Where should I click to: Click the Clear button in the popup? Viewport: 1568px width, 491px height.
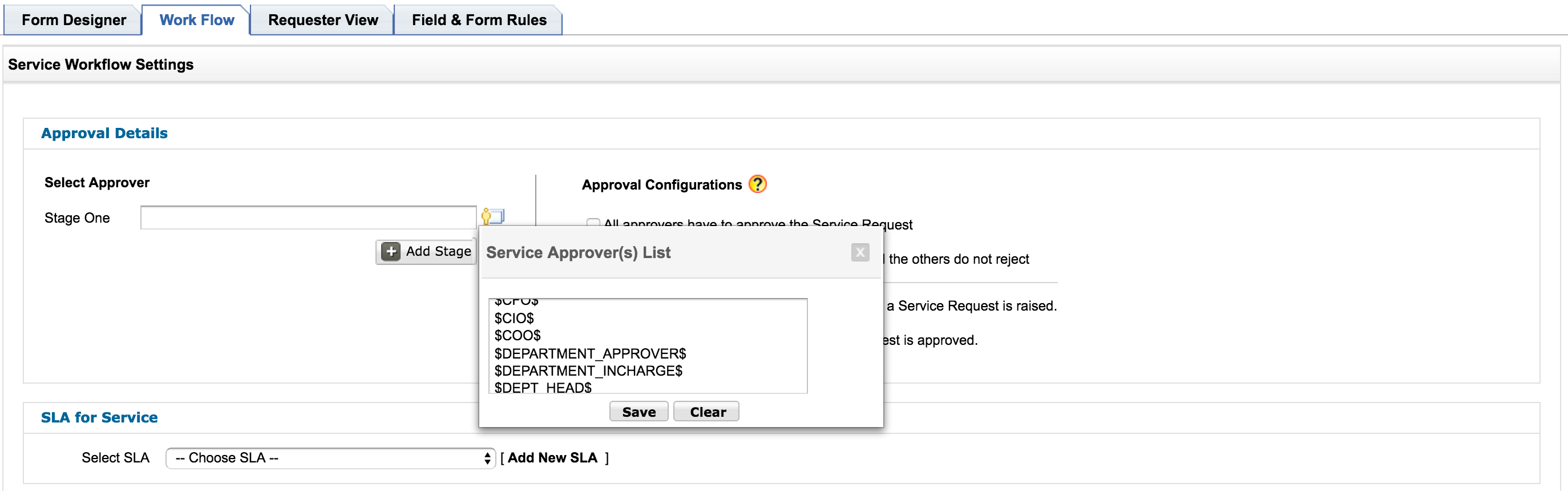tap(707, 412)
